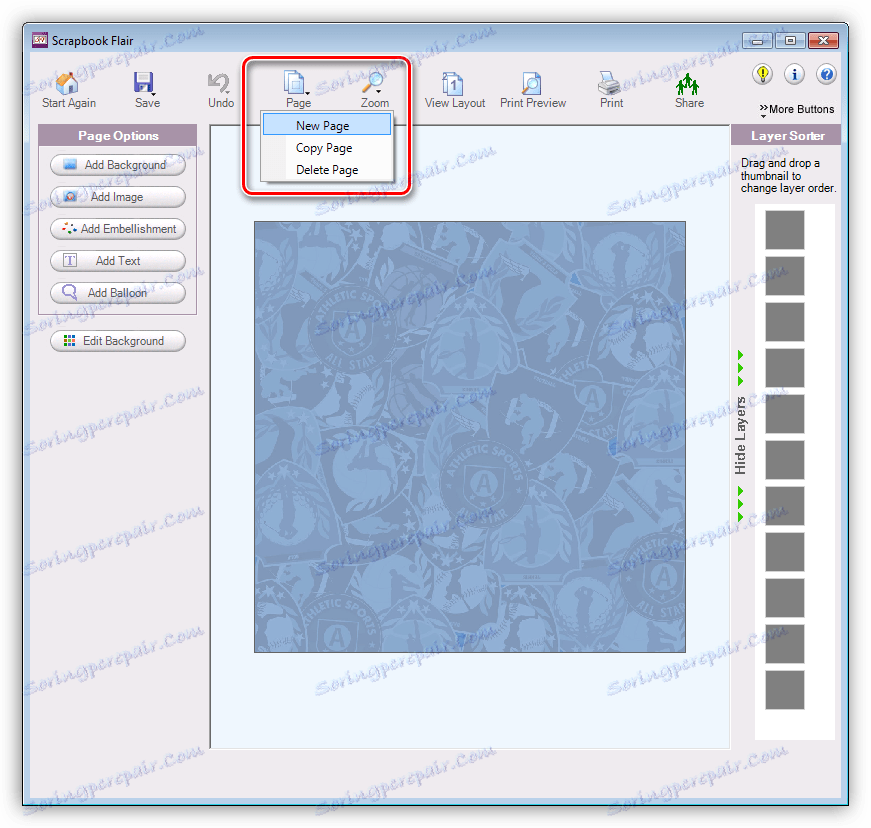Click the blue sports background on the page canvas
The width and height of the screenshot is (871, 828).
470,437
